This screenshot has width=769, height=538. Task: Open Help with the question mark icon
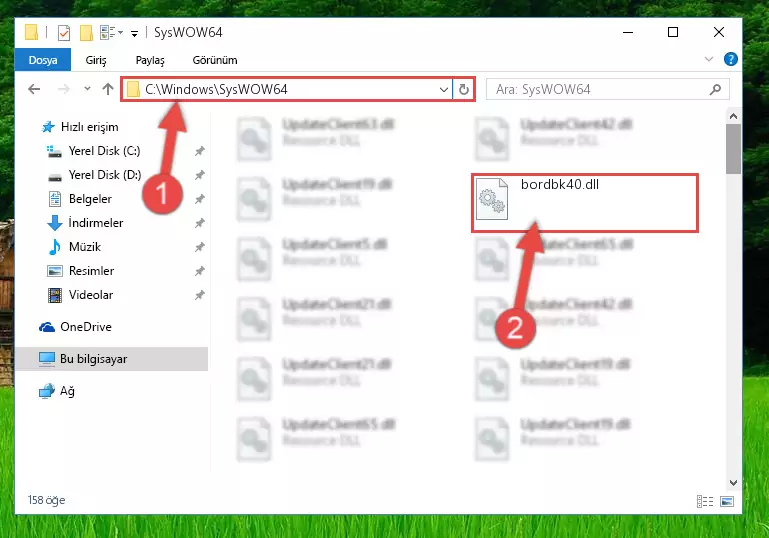pyautogui.click(x=730, y=59)
